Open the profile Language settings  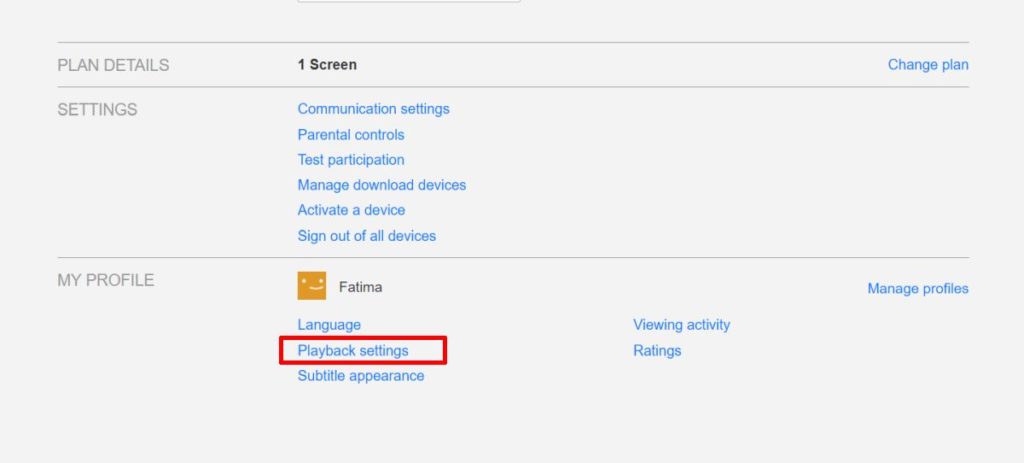point(329,325)
